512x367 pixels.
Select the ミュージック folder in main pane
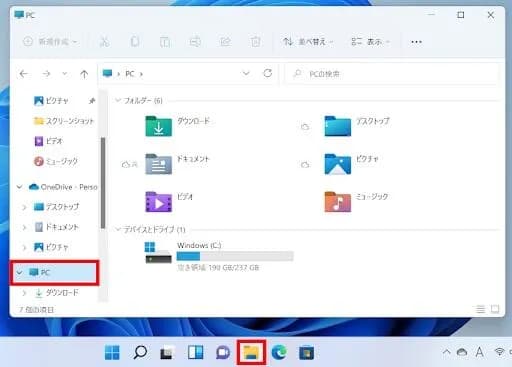click(337, 201)
